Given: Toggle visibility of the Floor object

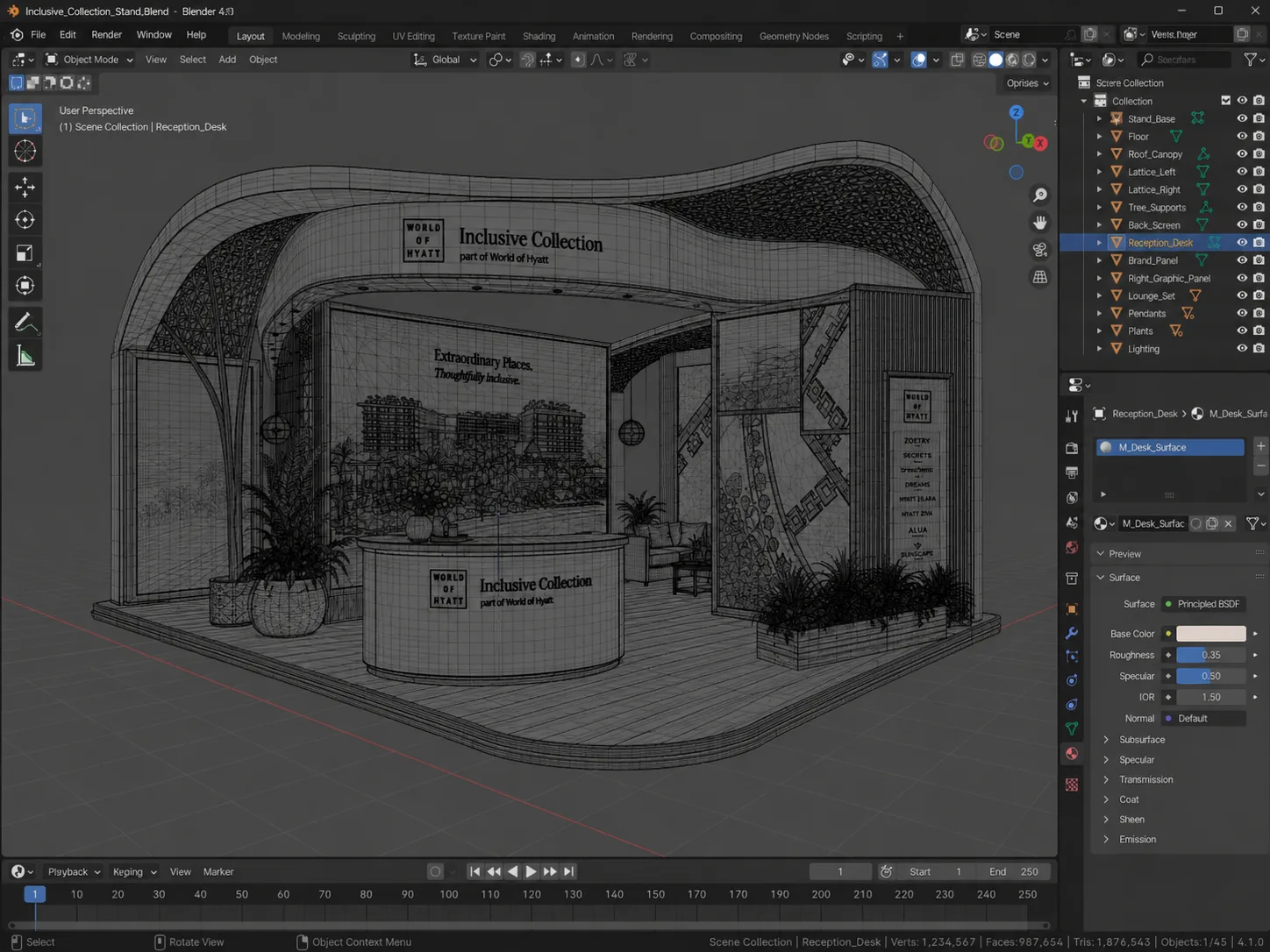Looking at the screenshot, I should click(1242, 136).
